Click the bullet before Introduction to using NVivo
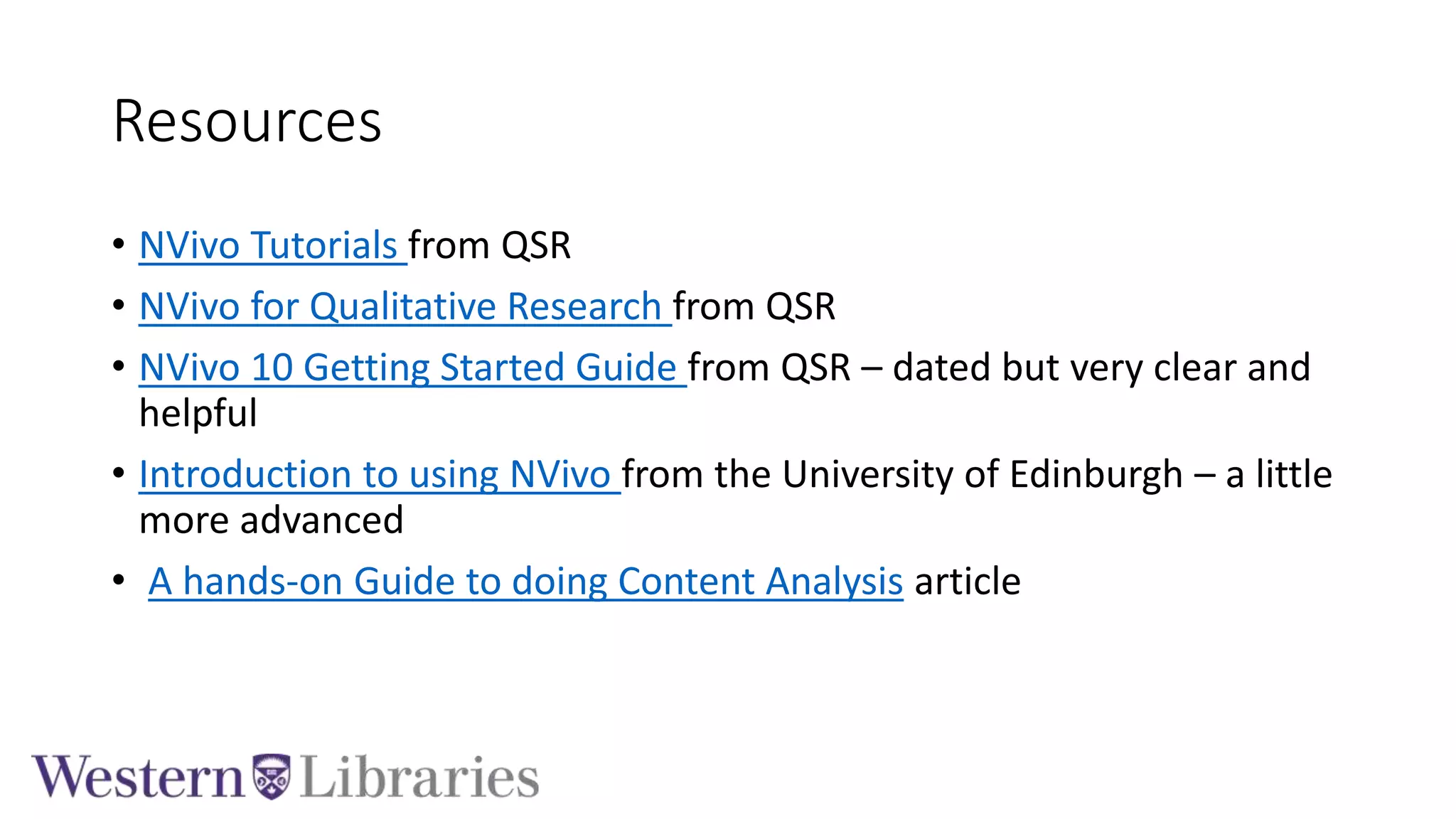 tap(119, 473)
